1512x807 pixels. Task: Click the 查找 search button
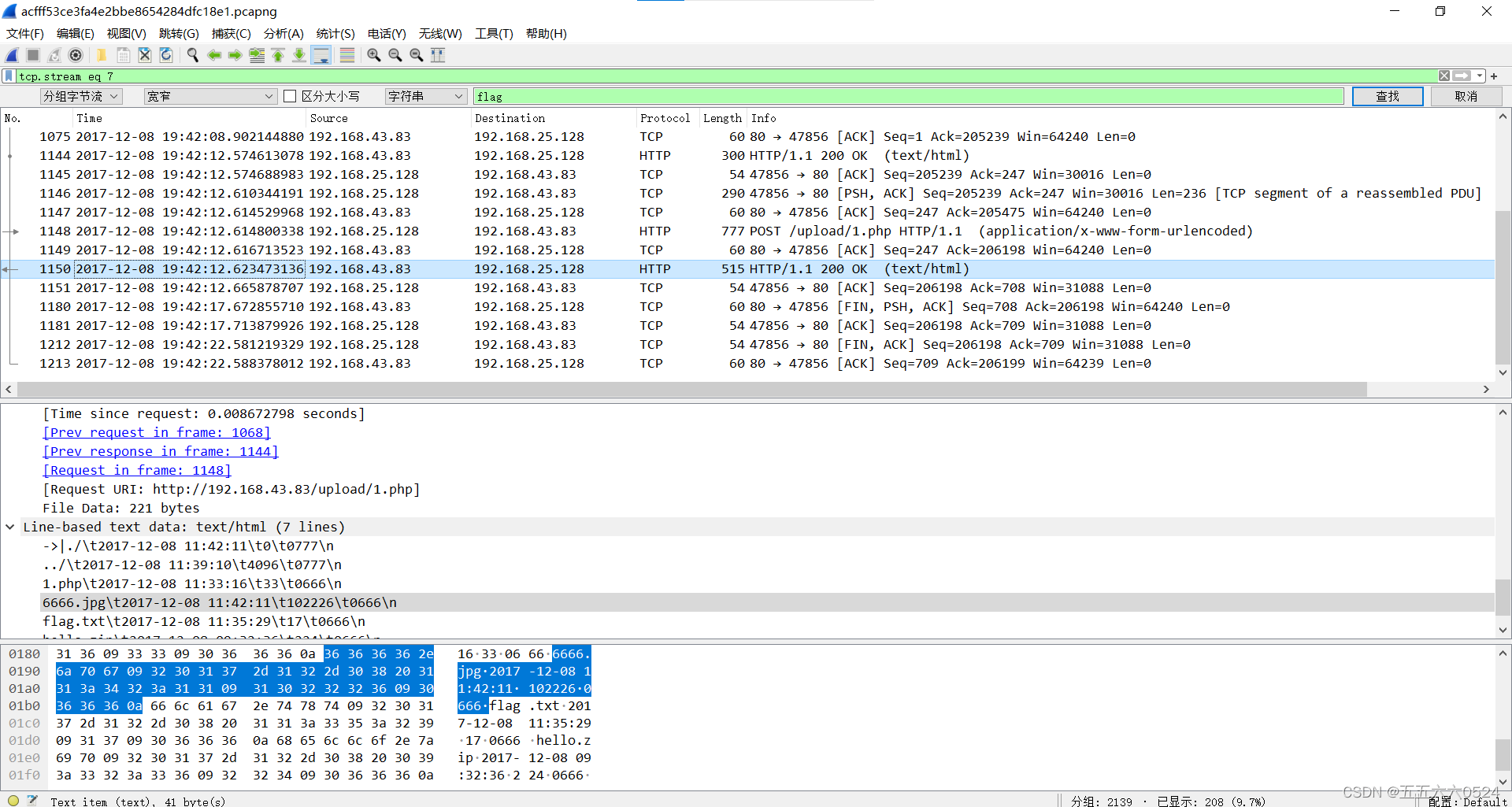[x=1388, y=96]
